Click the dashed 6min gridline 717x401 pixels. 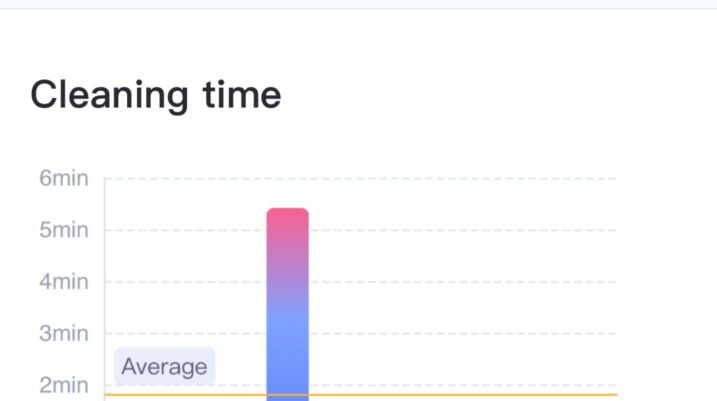[450, 179]
